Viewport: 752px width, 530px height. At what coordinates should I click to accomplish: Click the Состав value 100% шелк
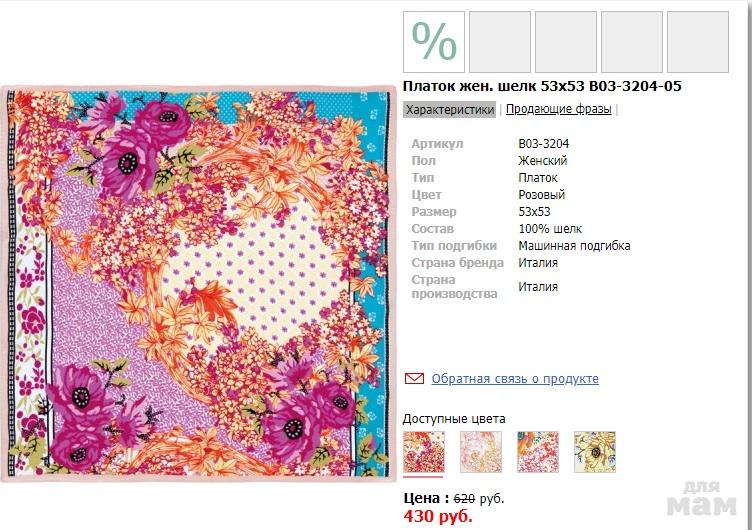pyautogui.click(x=550, y=229)
